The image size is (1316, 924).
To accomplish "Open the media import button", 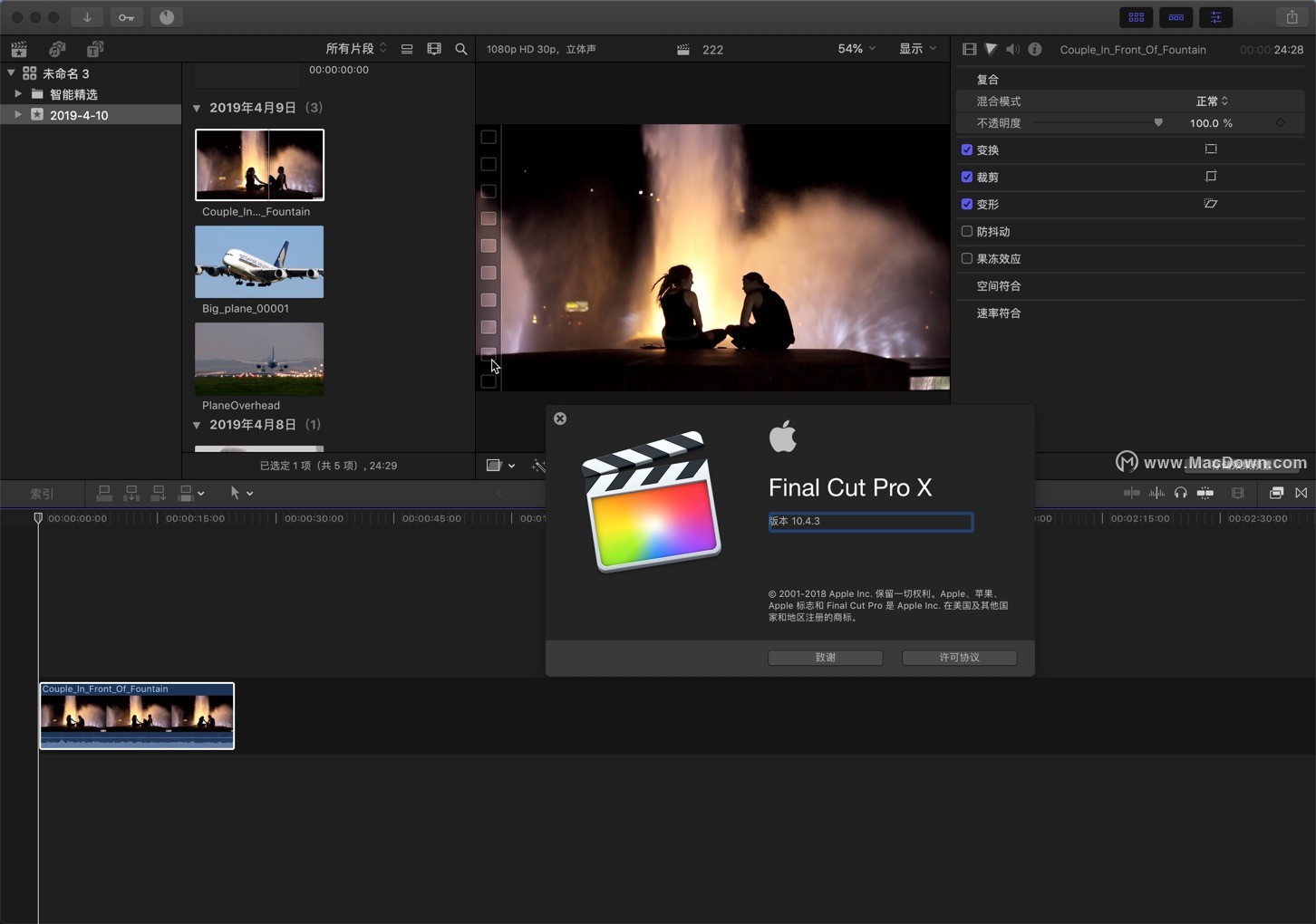I will 87,17.
